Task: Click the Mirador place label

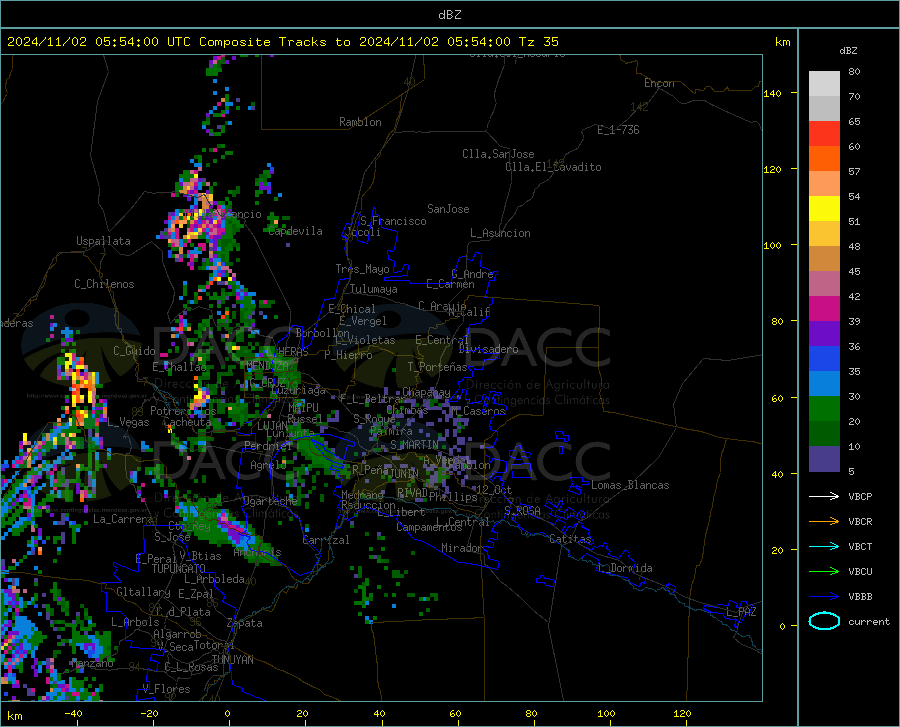Action: [x=461, y=548]
